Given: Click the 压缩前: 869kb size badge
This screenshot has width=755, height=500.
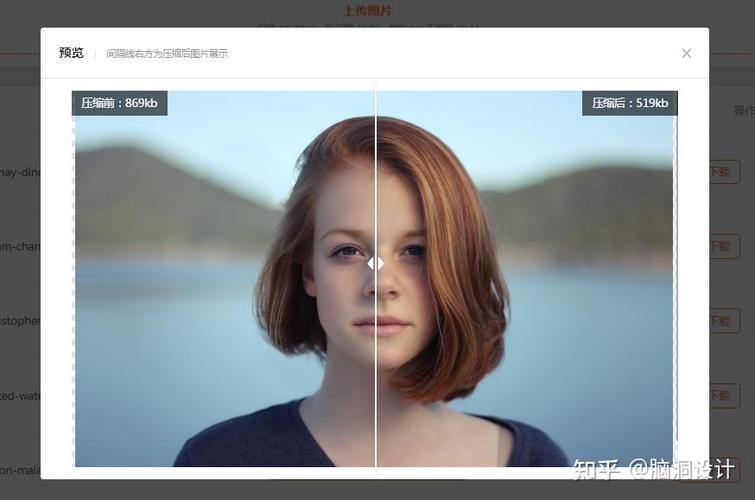Looking at the screenshot, I should tap(120, 103).
